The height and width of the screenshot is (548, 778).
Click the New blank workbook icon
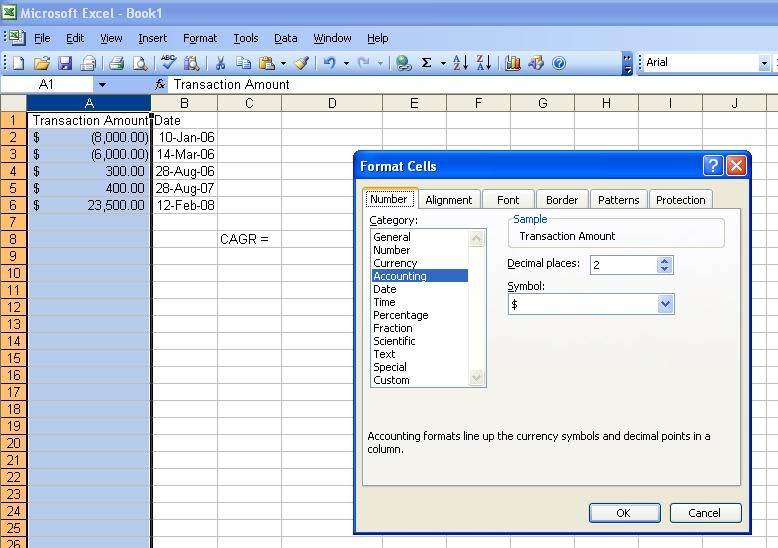[18, 63]
